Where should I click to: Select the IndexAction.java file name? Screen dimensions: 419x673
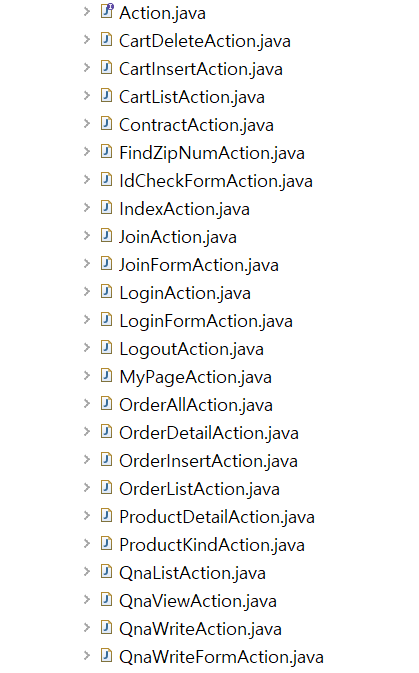185,209
